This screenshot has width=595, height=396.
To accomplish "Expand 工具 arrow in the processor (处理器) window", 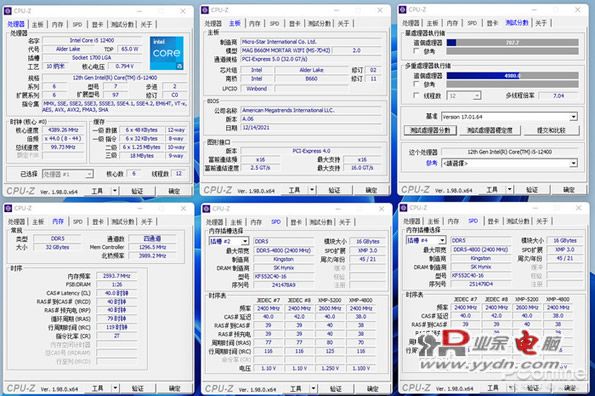I will [115, 191].
